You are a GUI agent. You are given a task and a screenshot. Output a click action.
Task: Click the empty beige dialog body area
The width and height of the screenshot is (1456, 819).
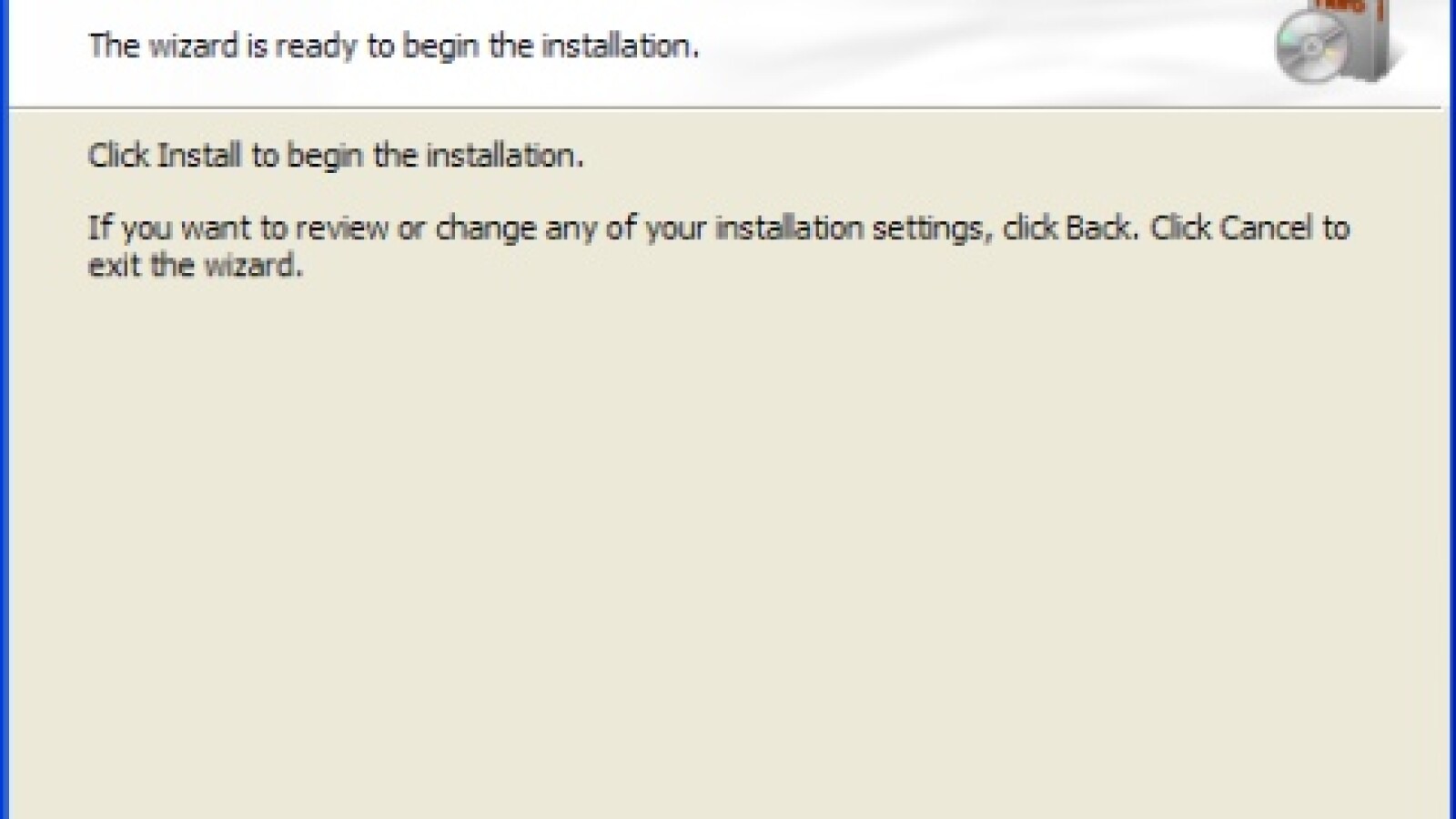point(728,546)
